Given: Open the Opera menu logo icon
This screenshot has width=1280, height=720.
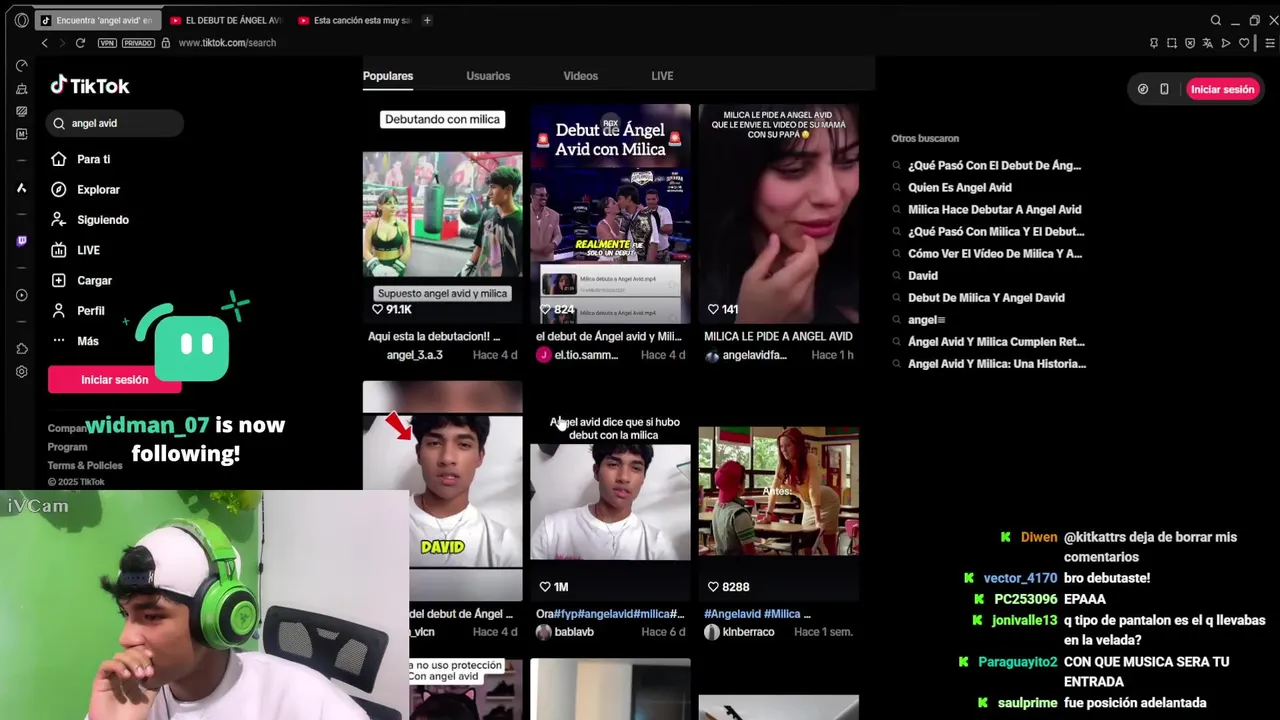Looking at the screenshot, I should [x=21, y=20].
